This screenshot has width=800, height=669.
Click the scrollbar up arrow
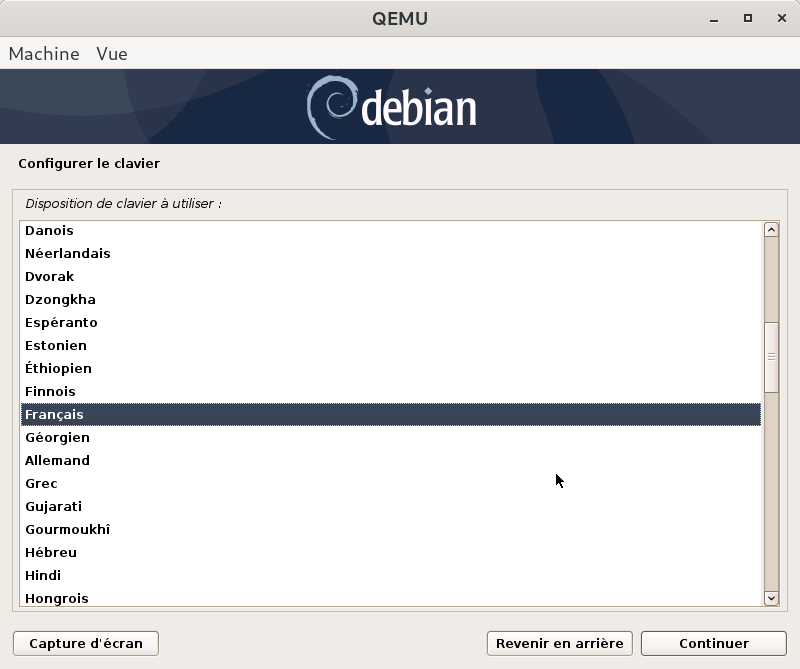(771, 230)
